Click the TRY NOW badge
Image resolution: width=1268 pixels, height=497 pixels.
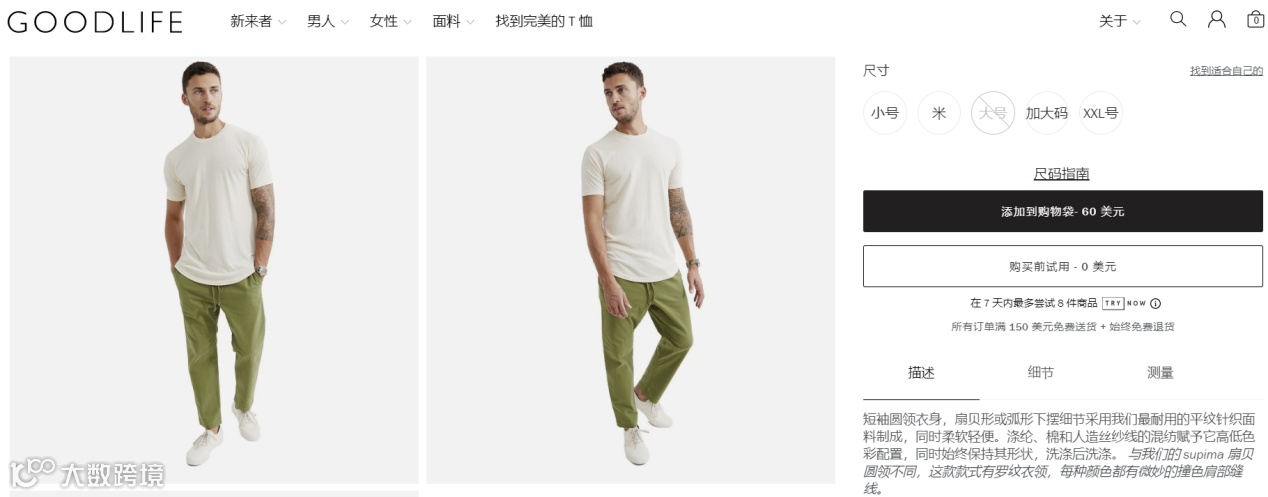click(x=1124, y=303)
